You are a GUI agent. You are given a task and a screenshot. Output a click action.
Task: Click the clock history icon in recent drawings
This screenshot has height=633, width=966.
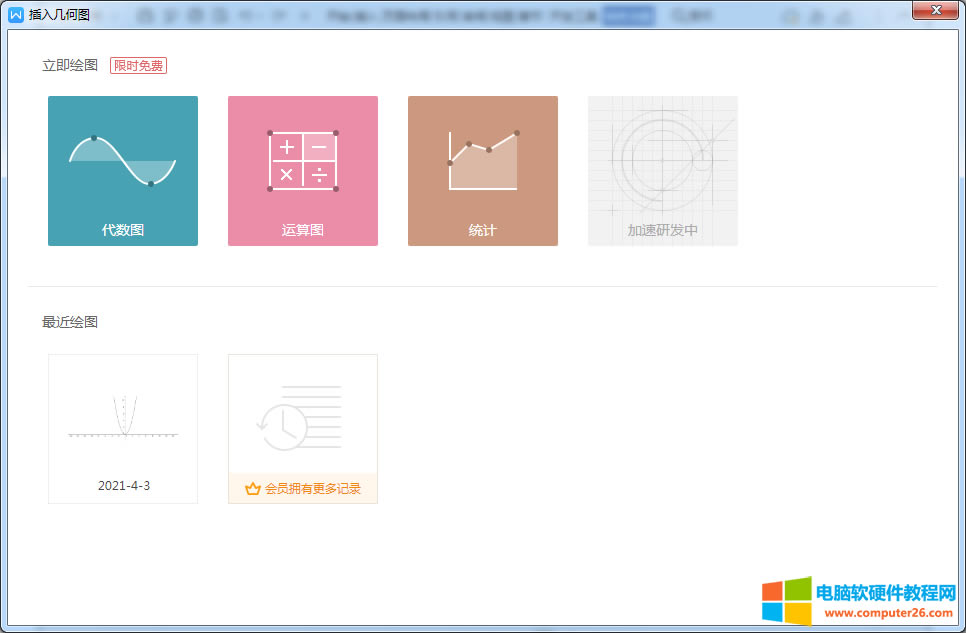click(x=283, y=429)
